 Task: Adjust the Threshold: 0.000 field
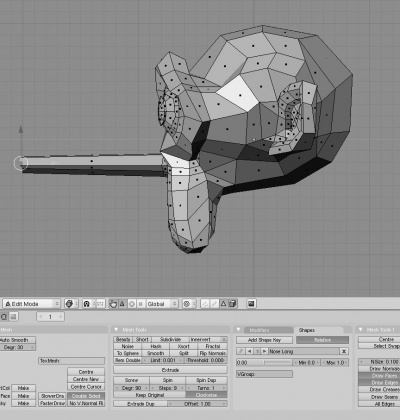(x=206, y=360)
